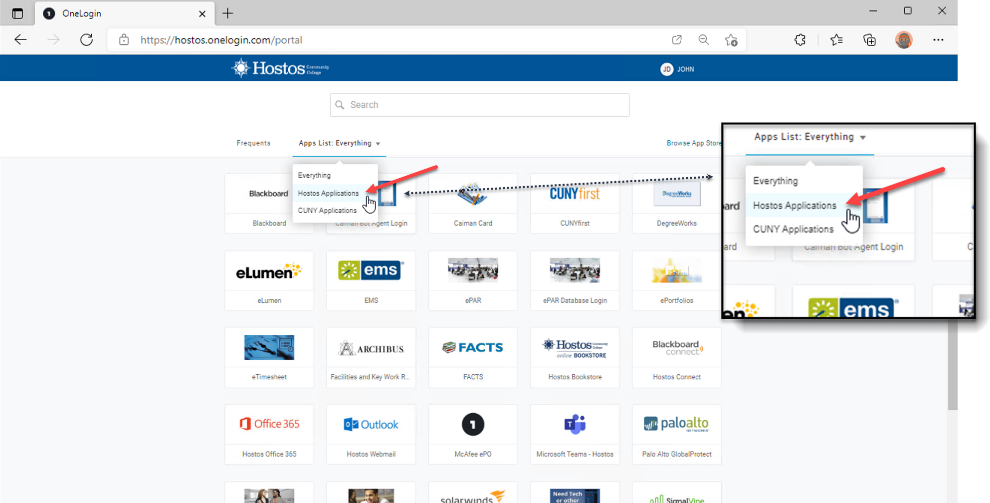Click the Browse App Store link
The image size is (990, 503).
click(x=694, y=143)
